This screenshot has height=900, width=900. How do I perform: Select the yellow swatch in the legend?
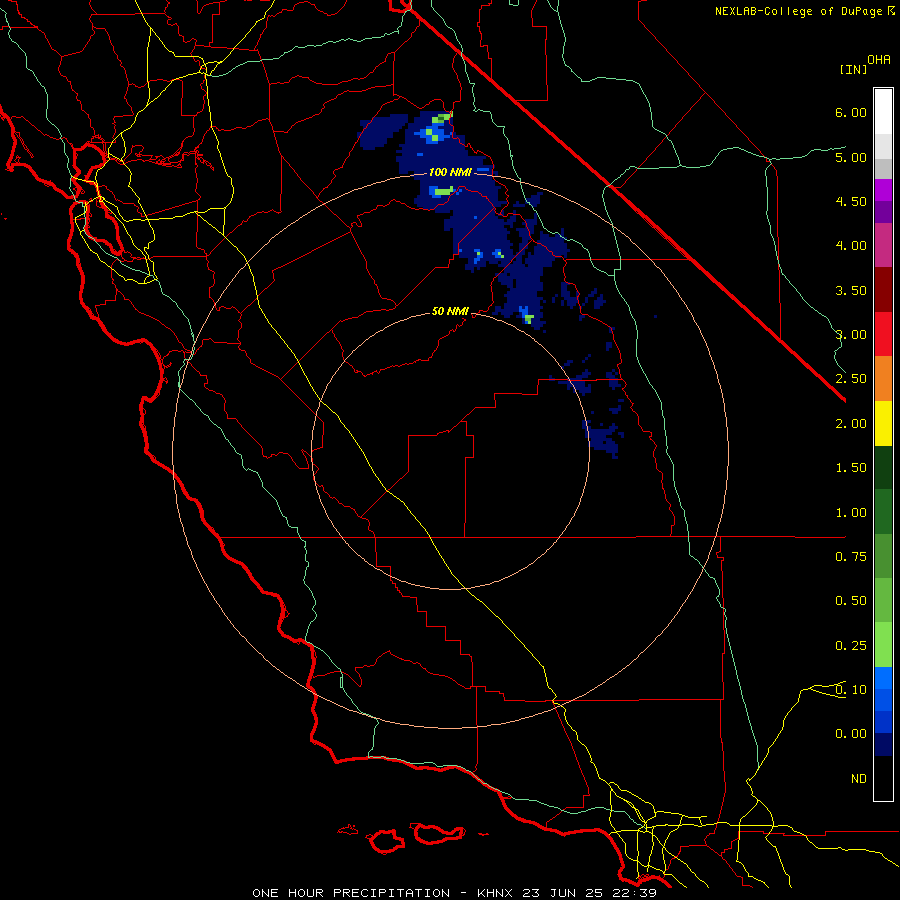pyautogui.click(x=883, y=424)
